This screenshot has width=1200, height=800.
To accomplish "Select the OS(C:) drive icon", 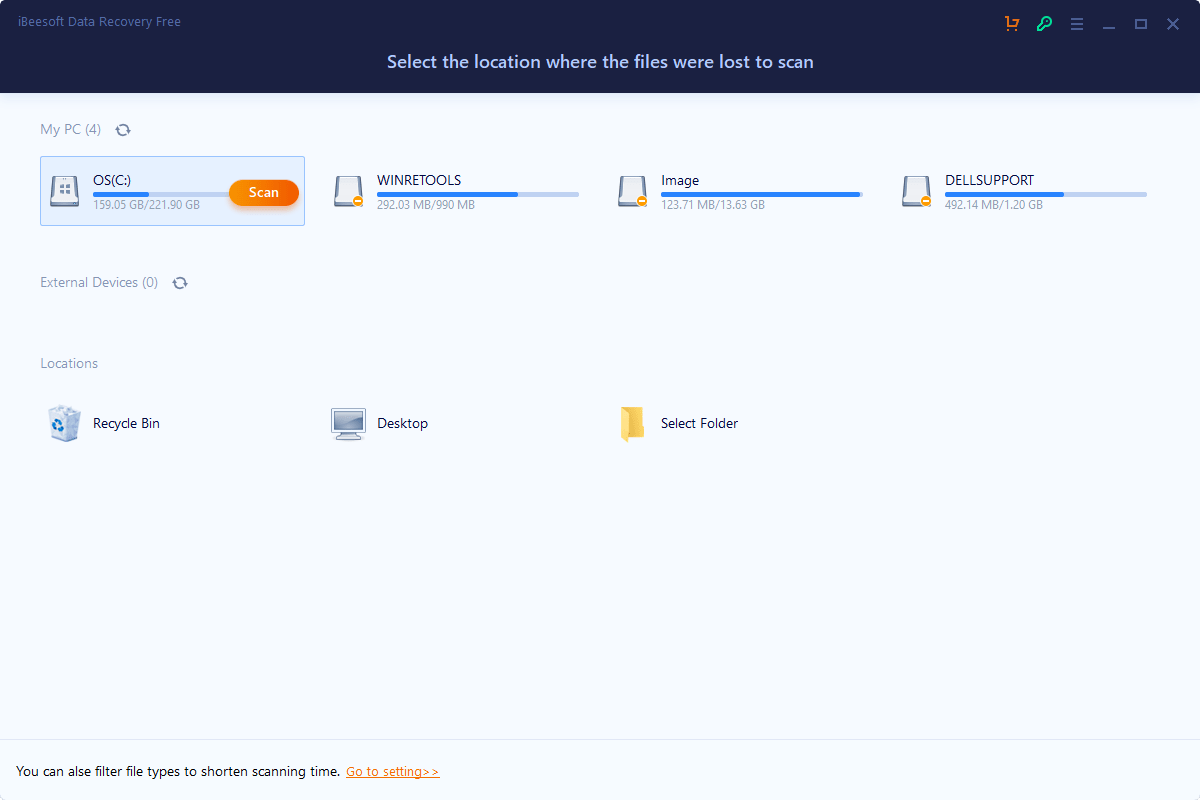I will tap(65, 191).
